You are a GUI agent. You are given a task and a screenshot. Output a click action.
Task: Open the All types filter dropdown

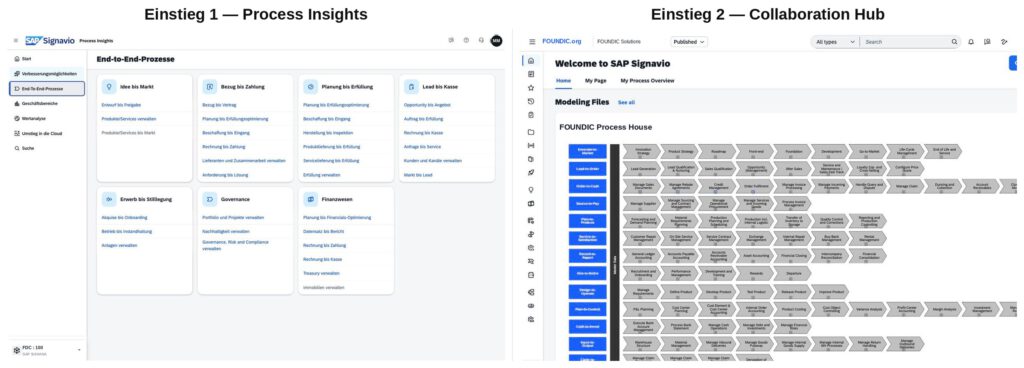(835, 42)
